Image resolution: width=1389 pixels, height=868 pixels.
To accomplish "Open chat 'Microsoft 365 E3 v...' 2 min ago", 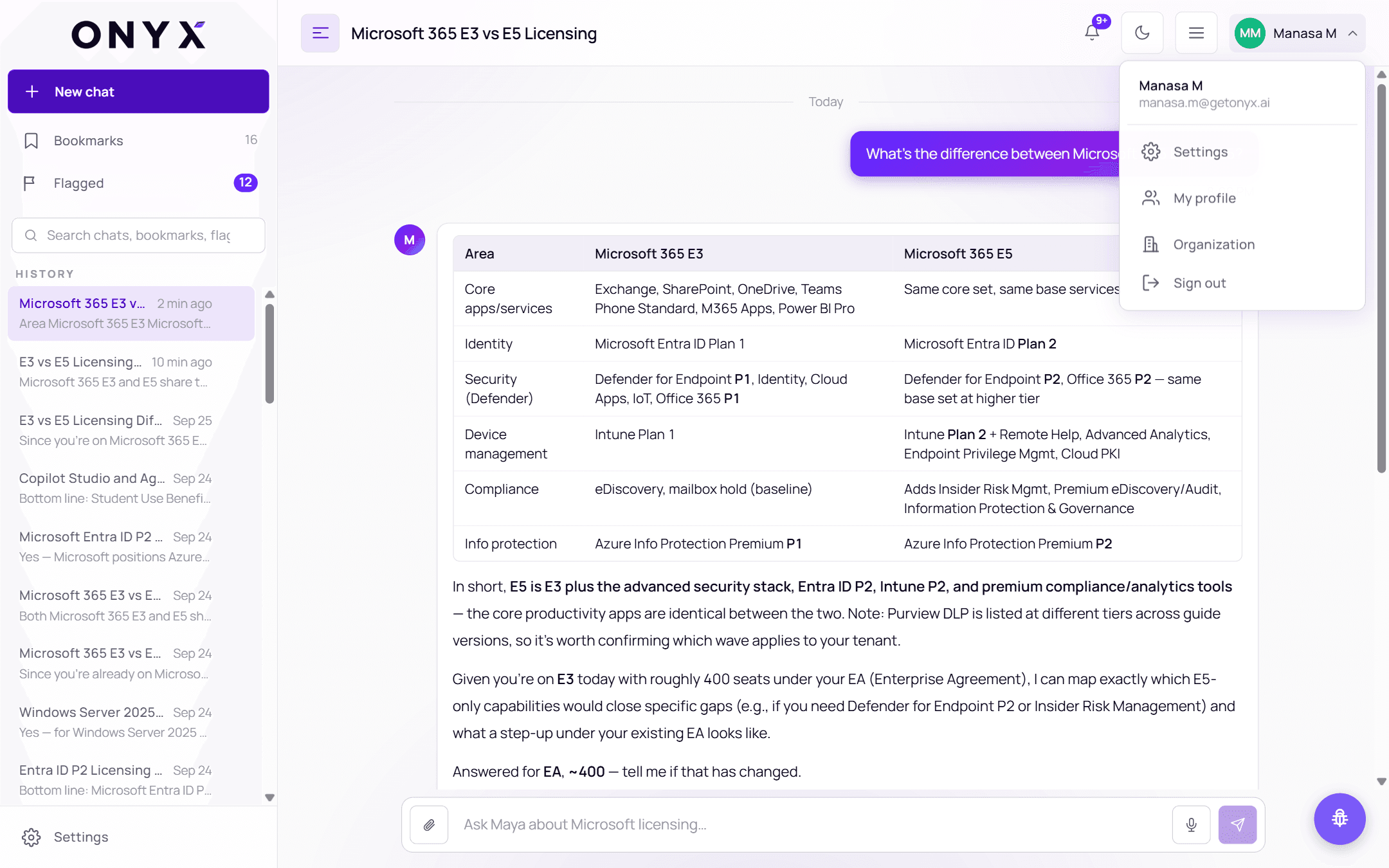I will click(131, 313).
